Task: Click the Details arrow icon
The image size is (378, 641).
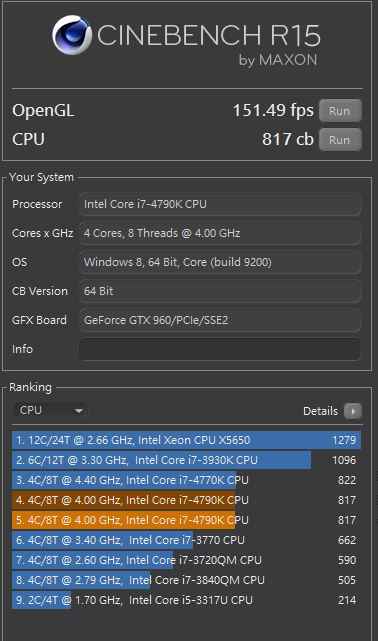Action: [353, 411]
